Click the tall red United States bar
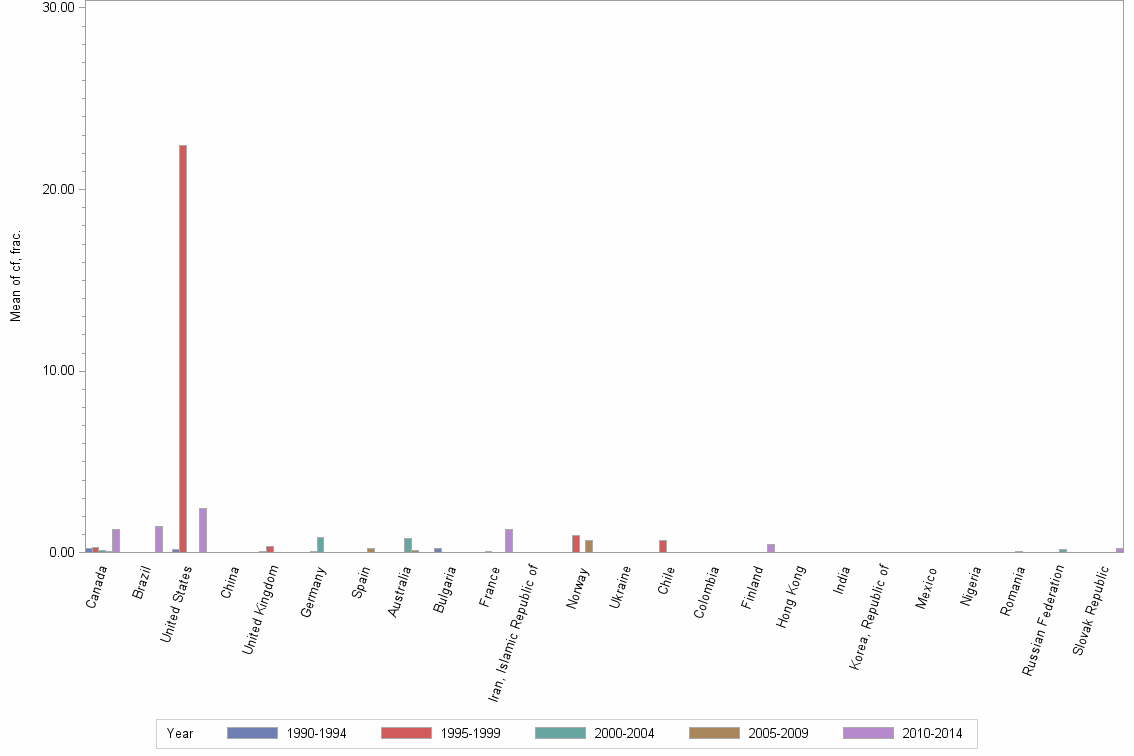The height and width of the screenshot is (756, 1134). coord(182,350)
